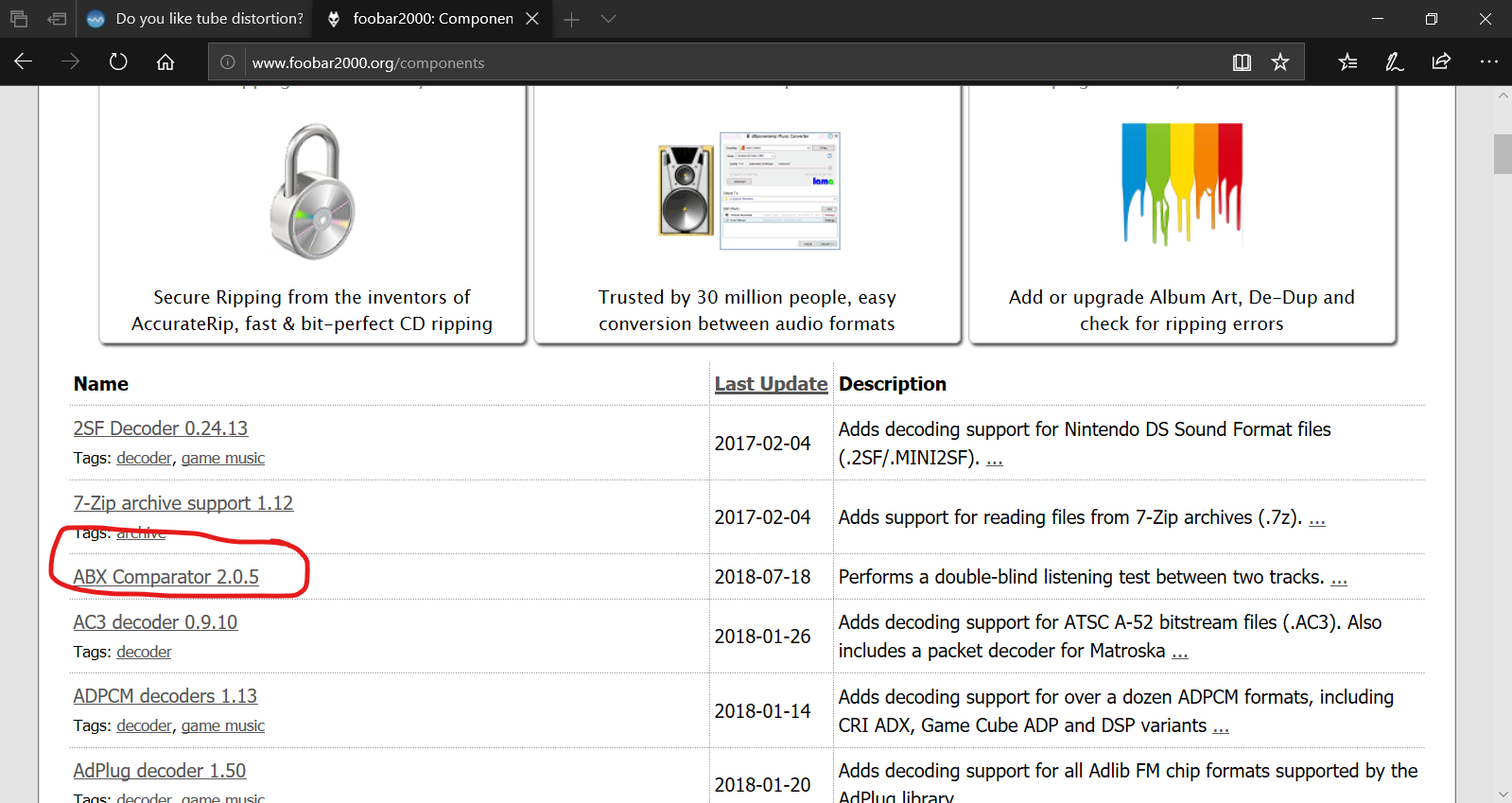Open ADPCM decoders 1.13 link

click(165, 696)
